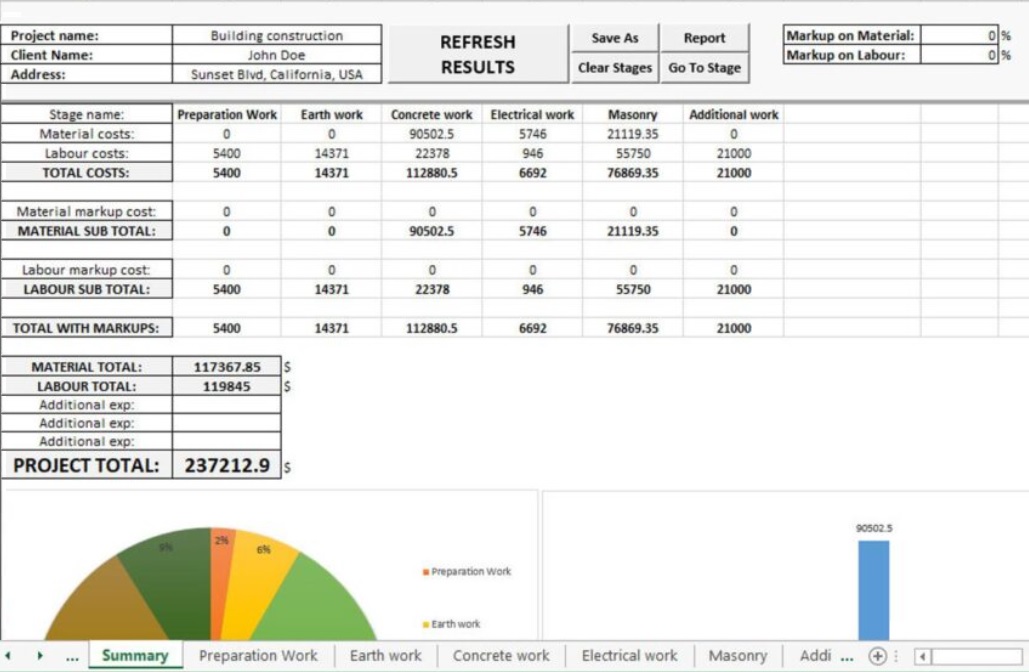
Task: Select the TOTAL COSTS value 6692
Action: pos(532,173)
